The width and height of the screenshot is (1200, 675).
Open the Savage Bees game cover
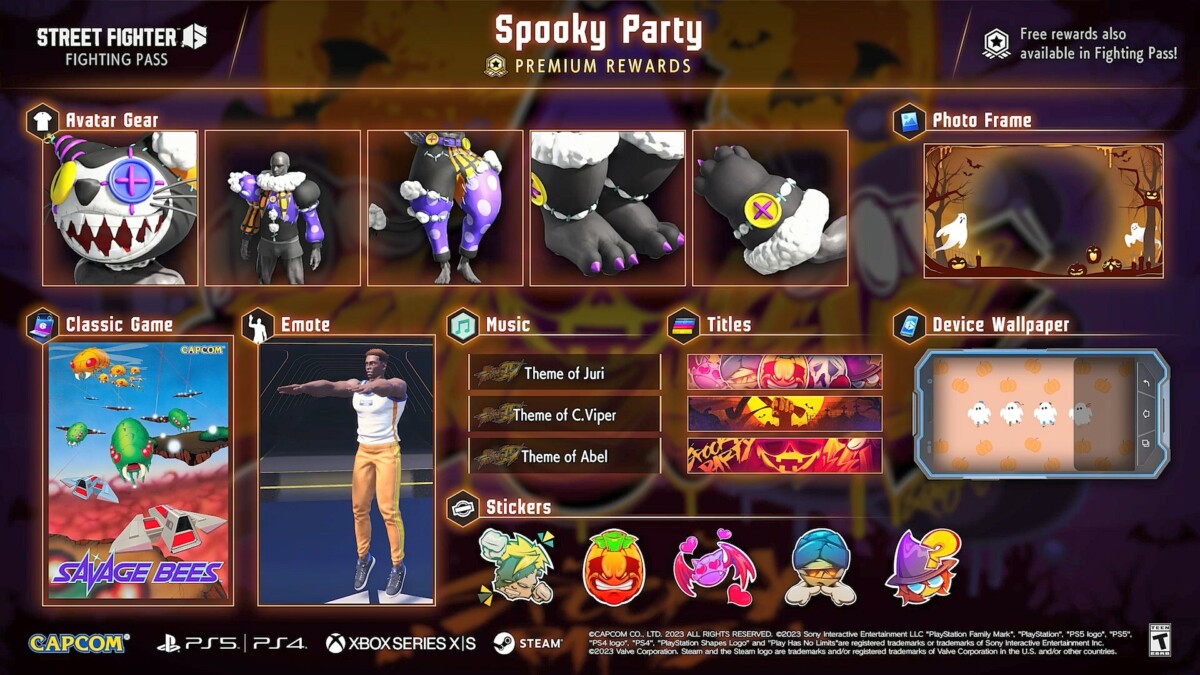(x=138, y=471)
